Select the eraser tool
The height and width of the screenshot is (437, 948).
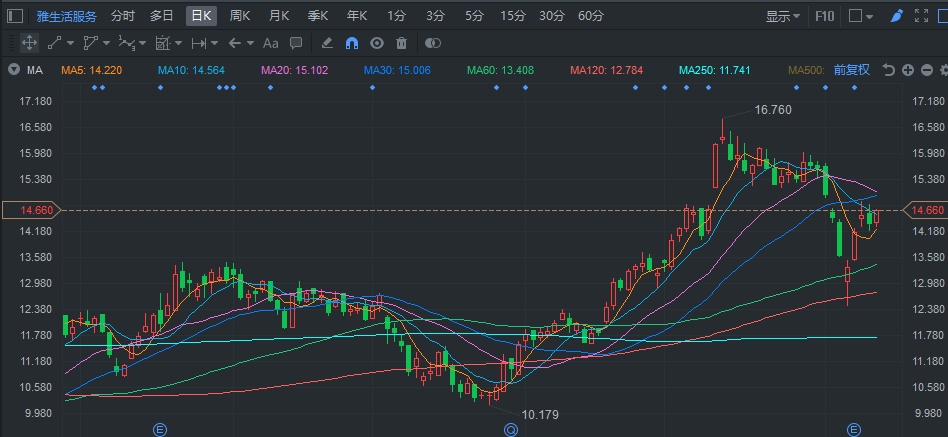[x=326, y=43]
